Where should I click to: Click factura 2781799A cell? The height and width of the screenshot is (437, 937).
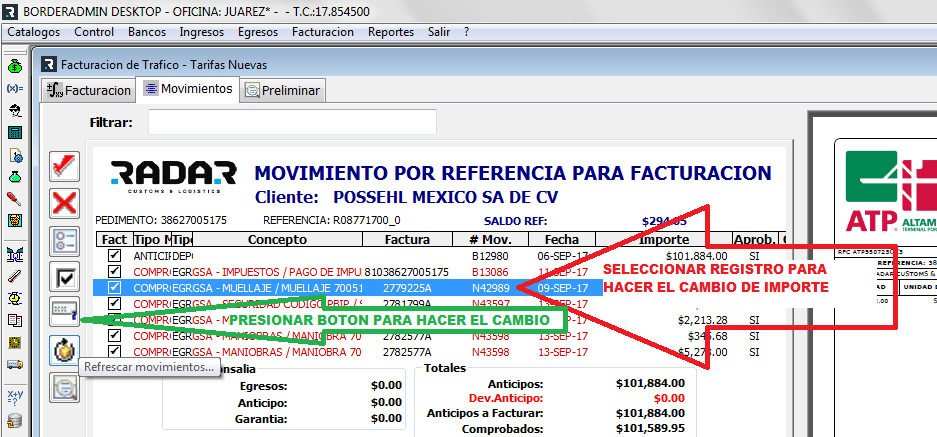[407, 304]
